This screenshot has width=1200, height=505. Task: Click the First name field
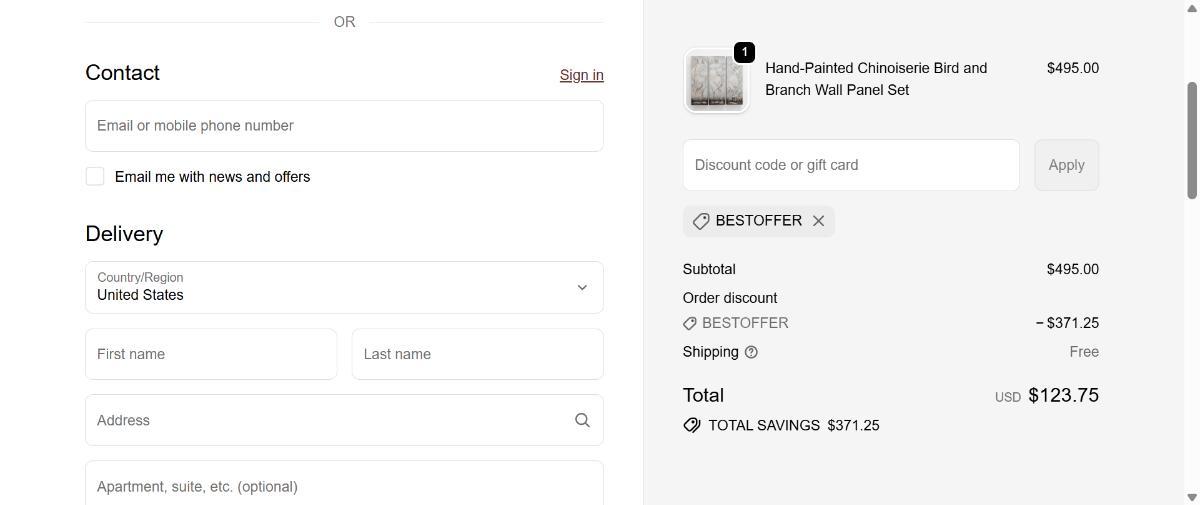tap(211, 354)
